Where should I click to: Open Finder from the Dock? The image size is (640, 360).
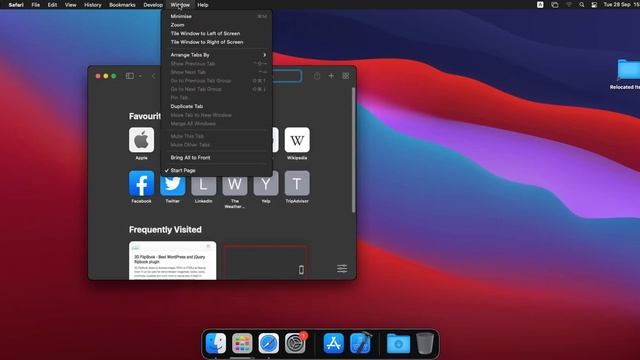click(216, 343)
